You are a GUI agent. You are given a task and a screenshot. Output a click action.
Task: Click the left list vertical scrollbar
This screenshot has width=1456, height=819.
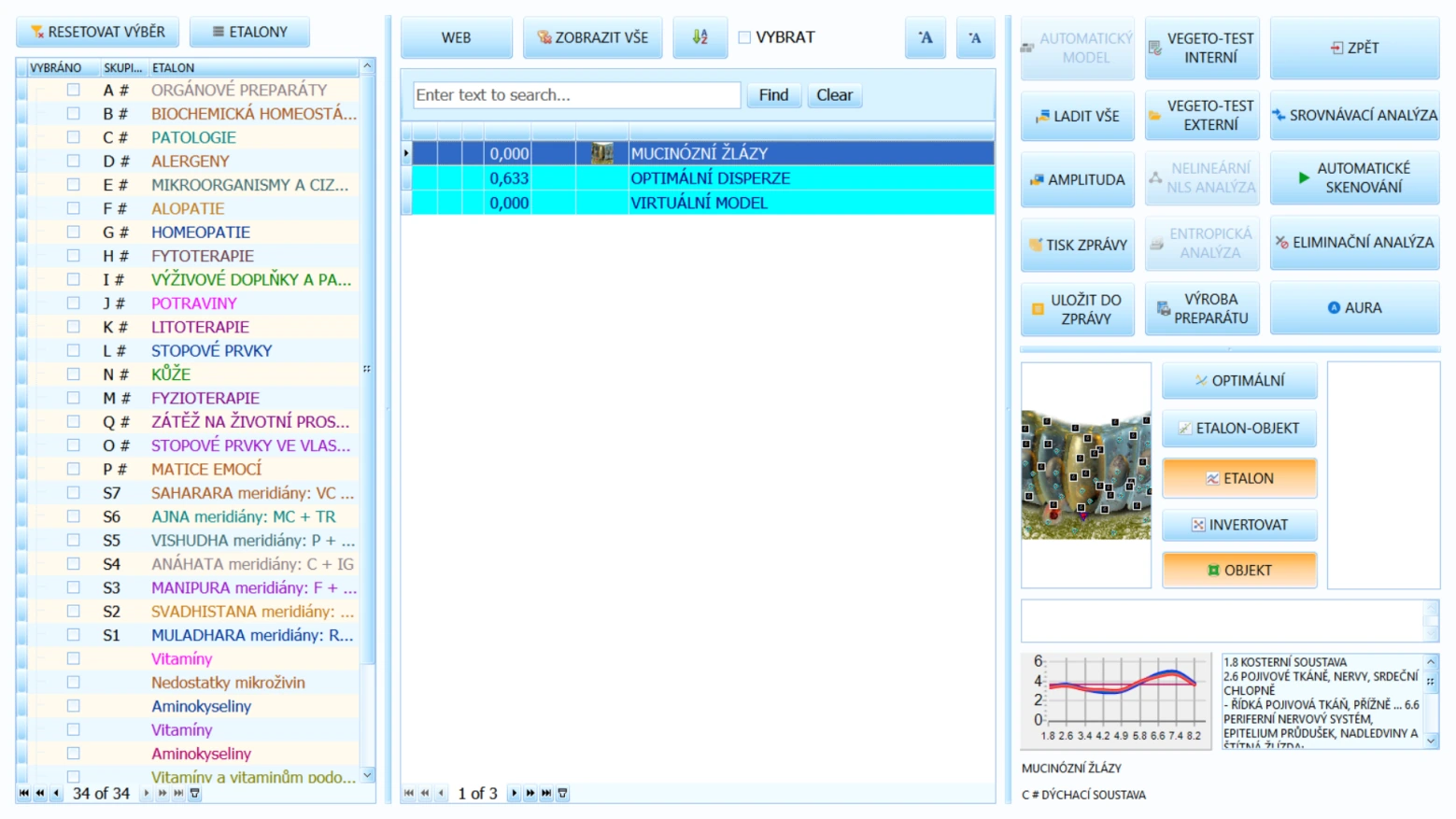(x=367, y=420)
